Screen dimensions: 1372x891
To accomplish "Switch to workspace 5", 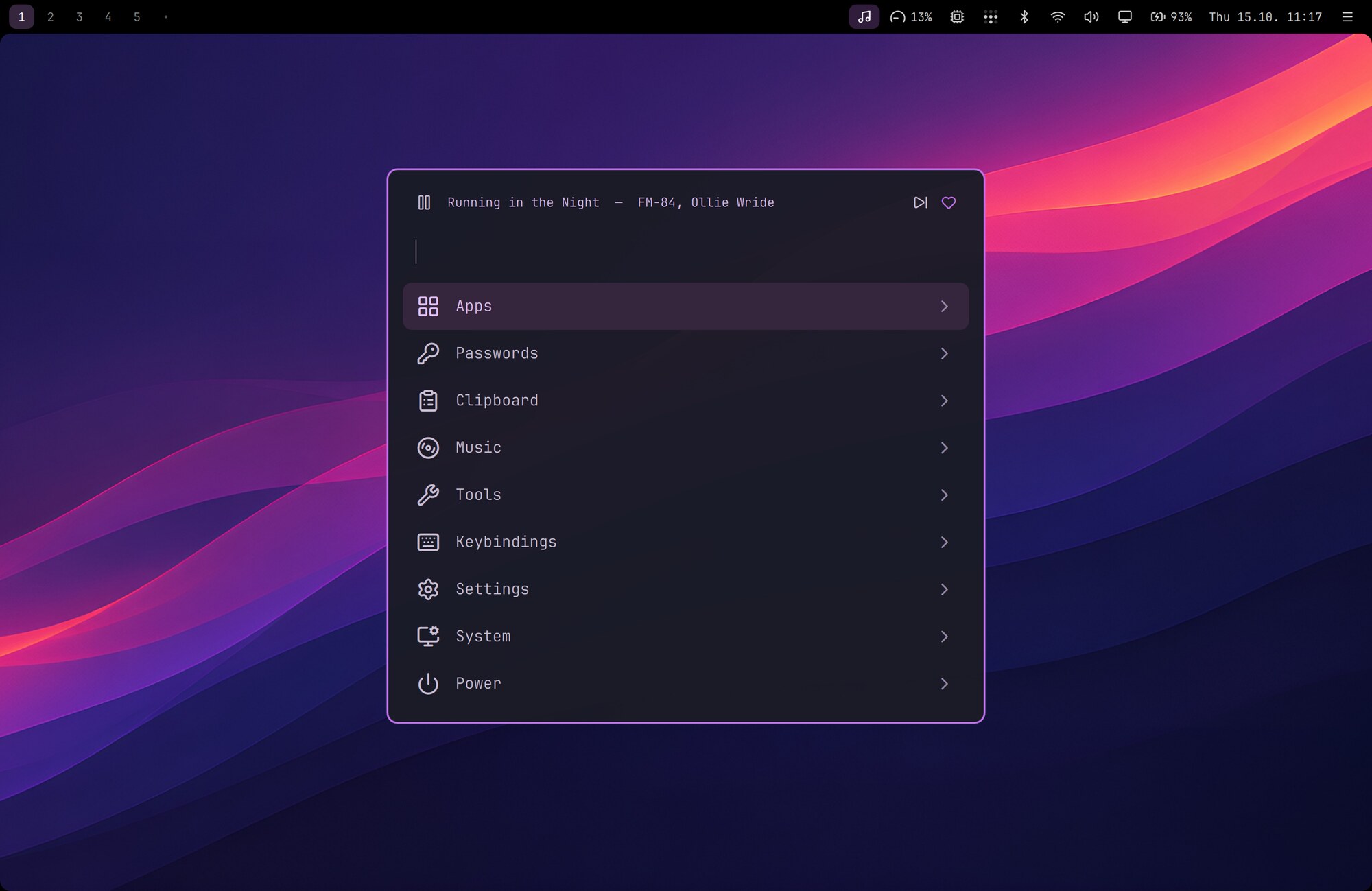I will tap(137, 16).
